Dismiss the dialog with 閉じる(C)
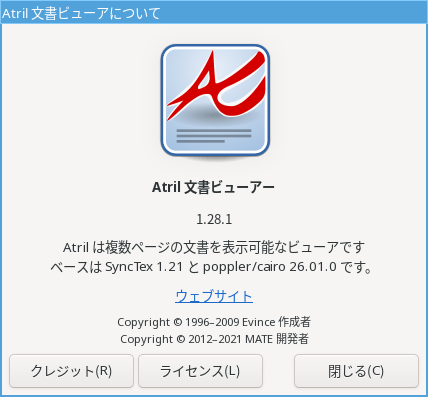 pyautogui.click(x=356, y=371)
